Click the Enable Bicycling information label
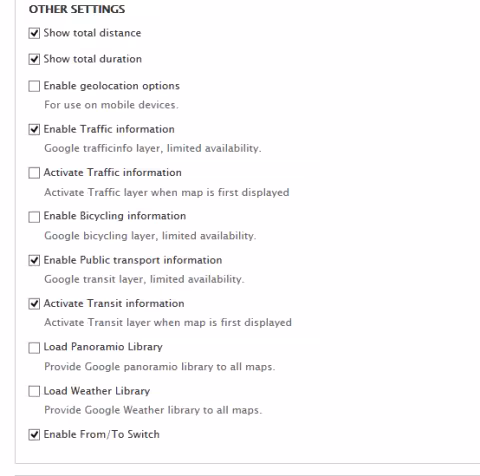 pos(115,216)
